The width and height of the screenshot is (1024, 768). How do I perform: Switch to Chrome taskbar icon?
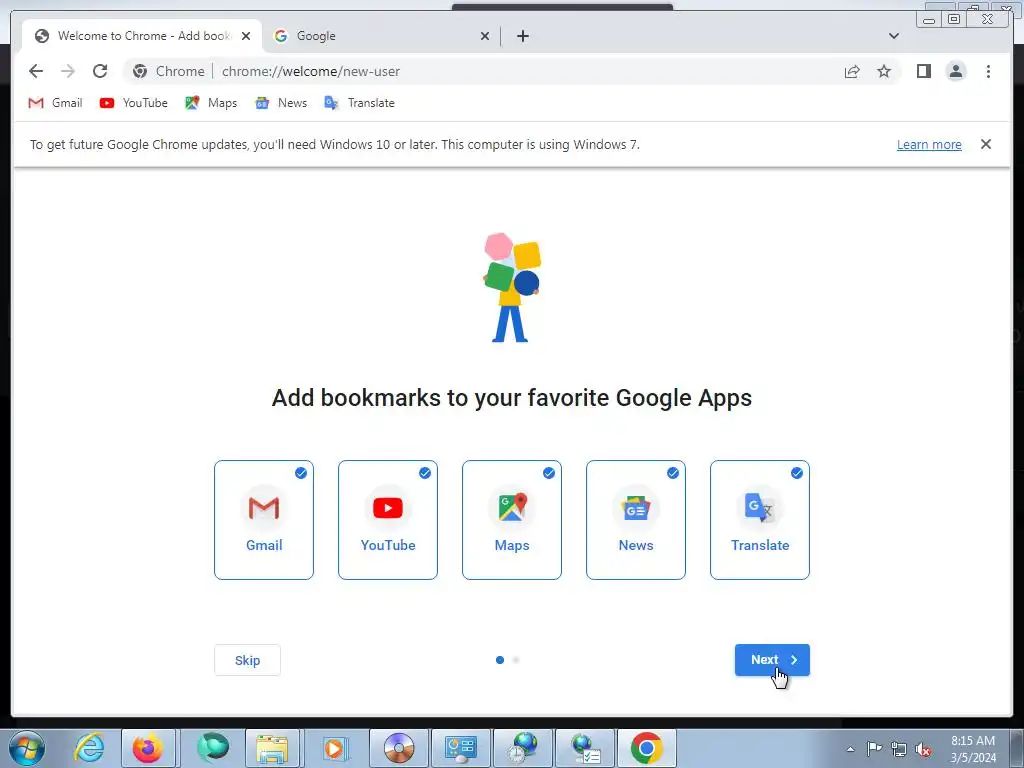[647, 748]
